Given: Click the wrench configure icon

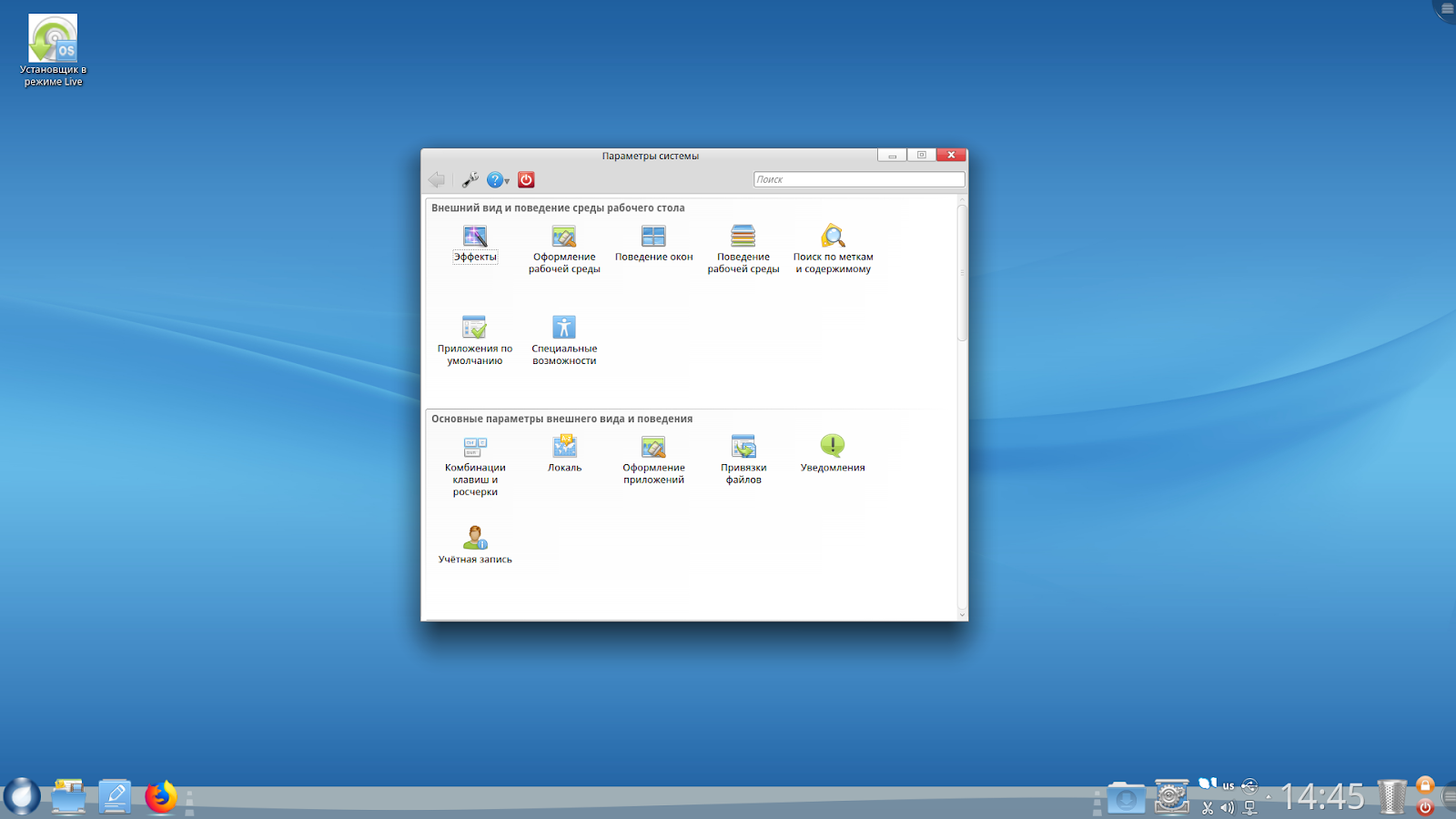Looking at the screenshot, I should point(470,180).
